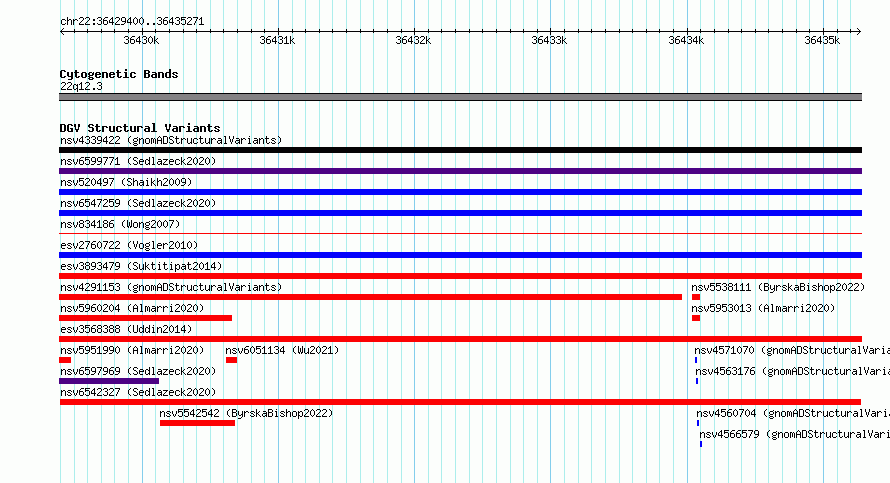The width and height of the screenshot is (890, 483).
Task: Open nsv6597969 (Sedlazeck2020) variant label
Action: pos(138,371)
